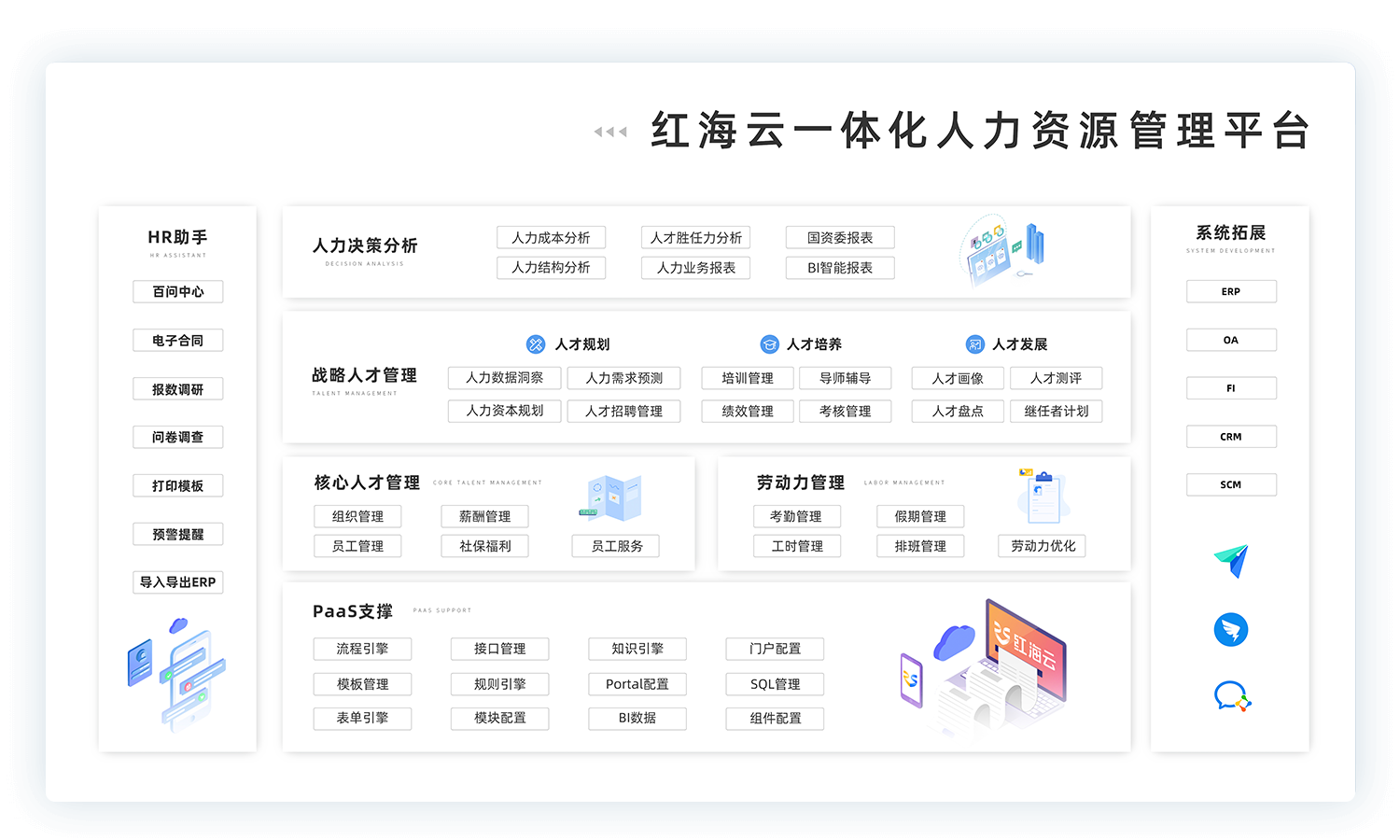Screen dimensions: 1400x840
Task: Select 报数调研 button
Action: click(178, 389)
